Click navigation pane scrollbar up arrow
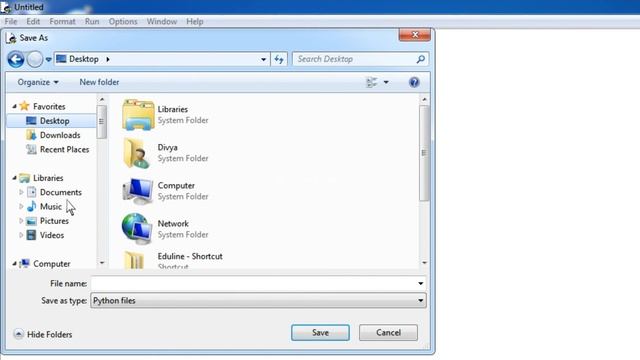This screenshot has width=640, height=360. tap(102, 99)
